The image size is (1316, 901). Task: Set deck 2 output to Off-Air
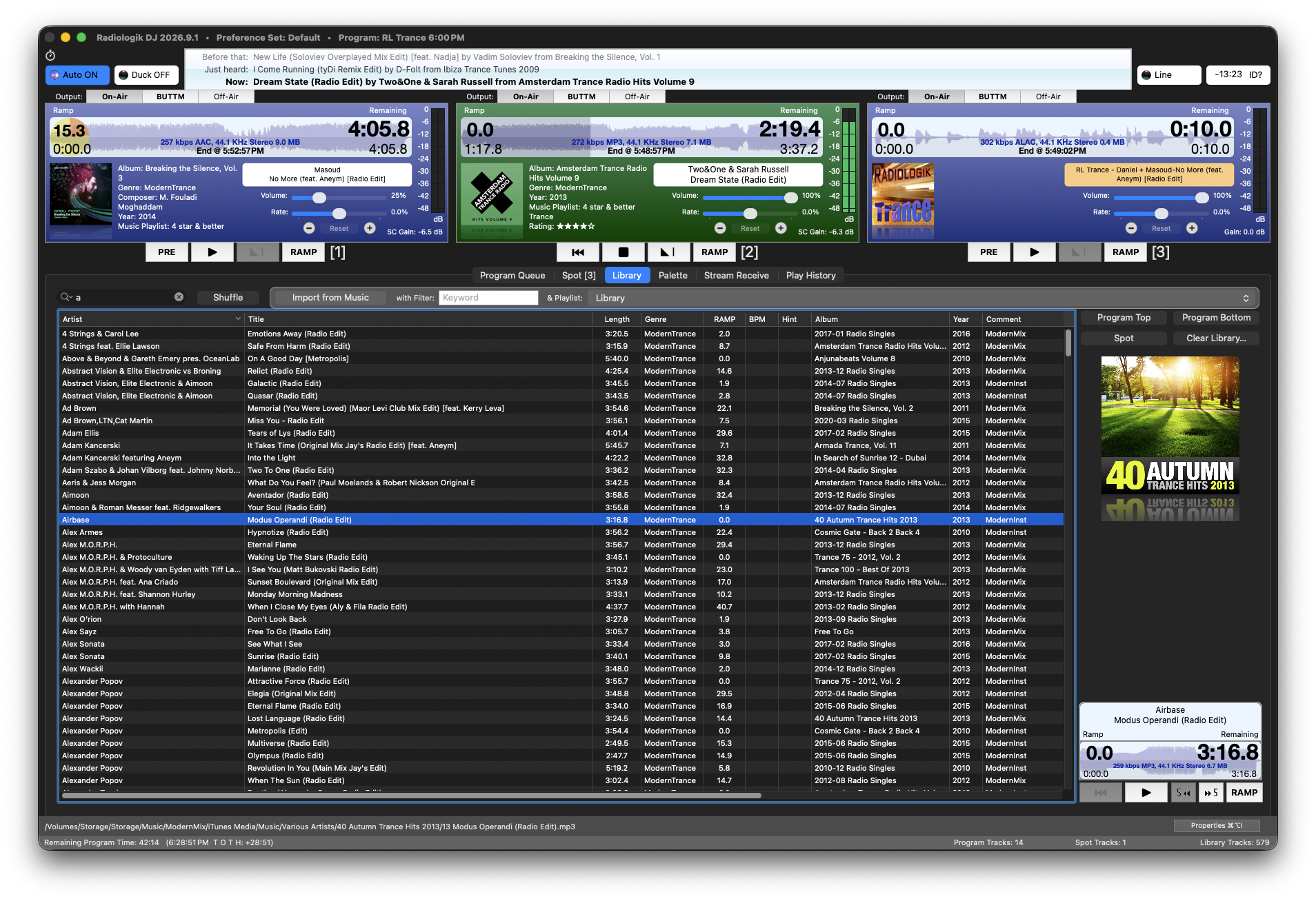coord(637,97)
